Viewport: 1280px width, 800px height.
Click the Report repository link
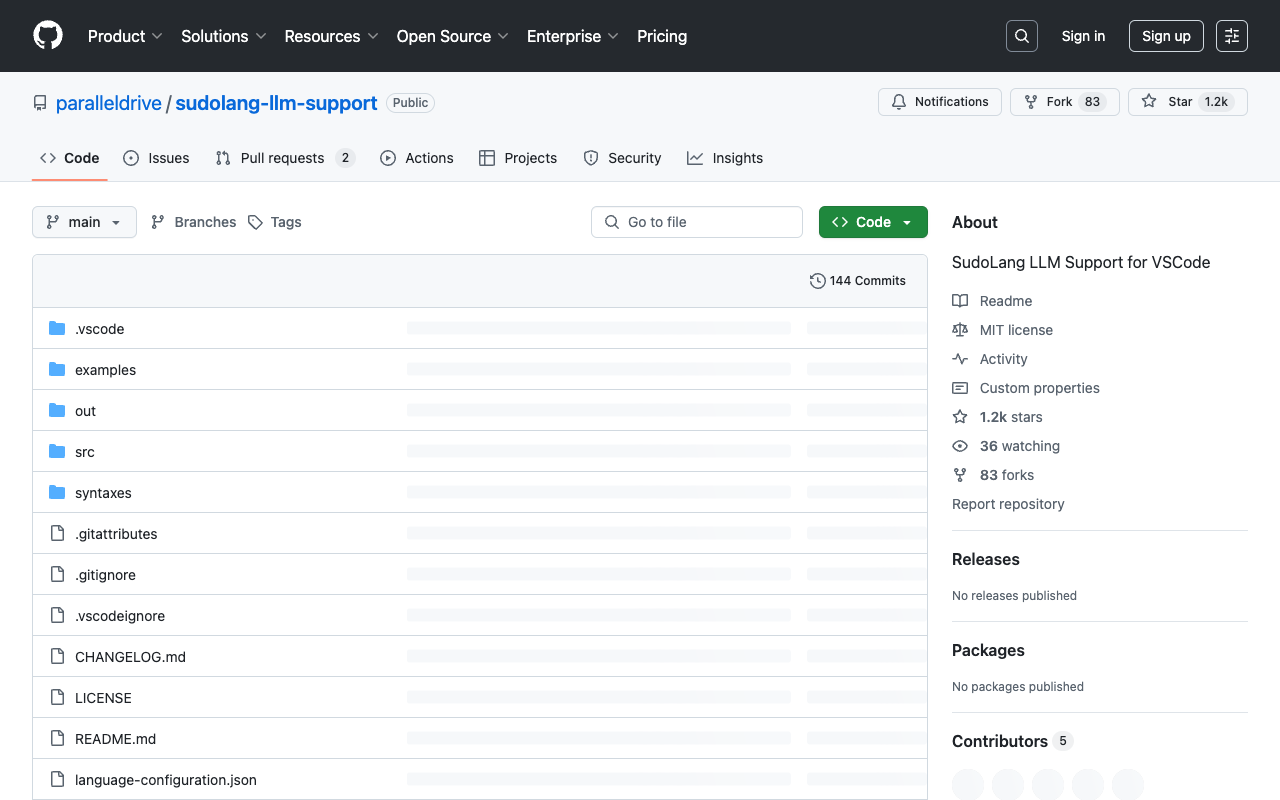(1008, 504)
